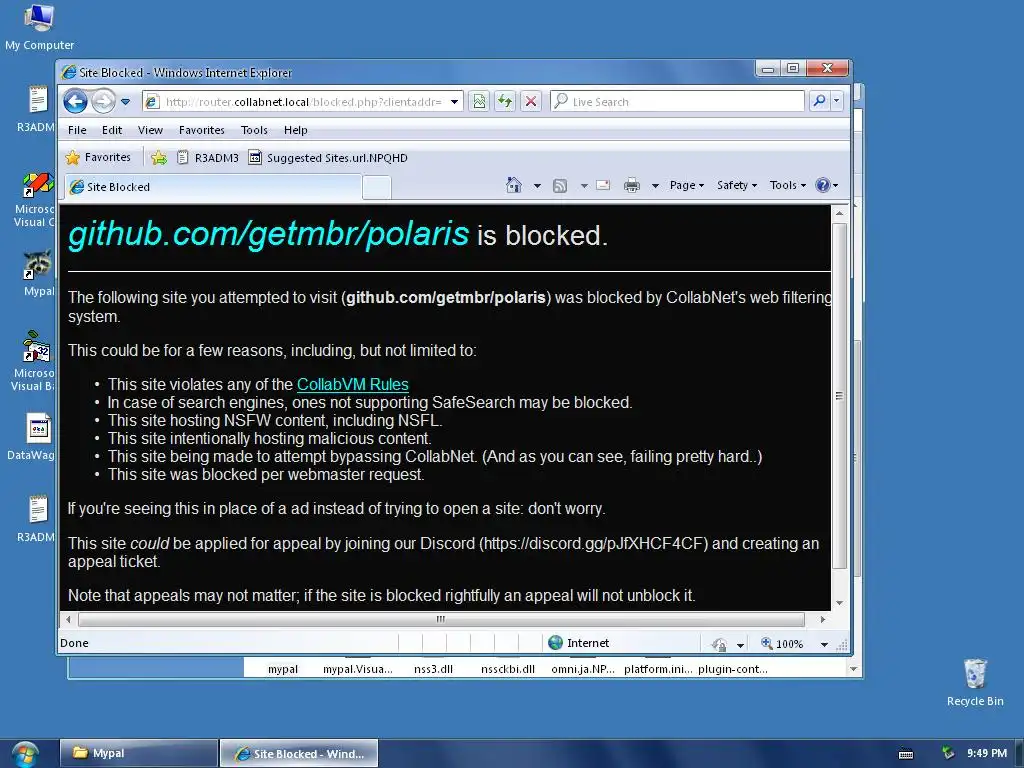Select nss3.dll in the Mypal folder window
The height and width of the screenshot is (768, 1024).
click(x=433, y=669)
